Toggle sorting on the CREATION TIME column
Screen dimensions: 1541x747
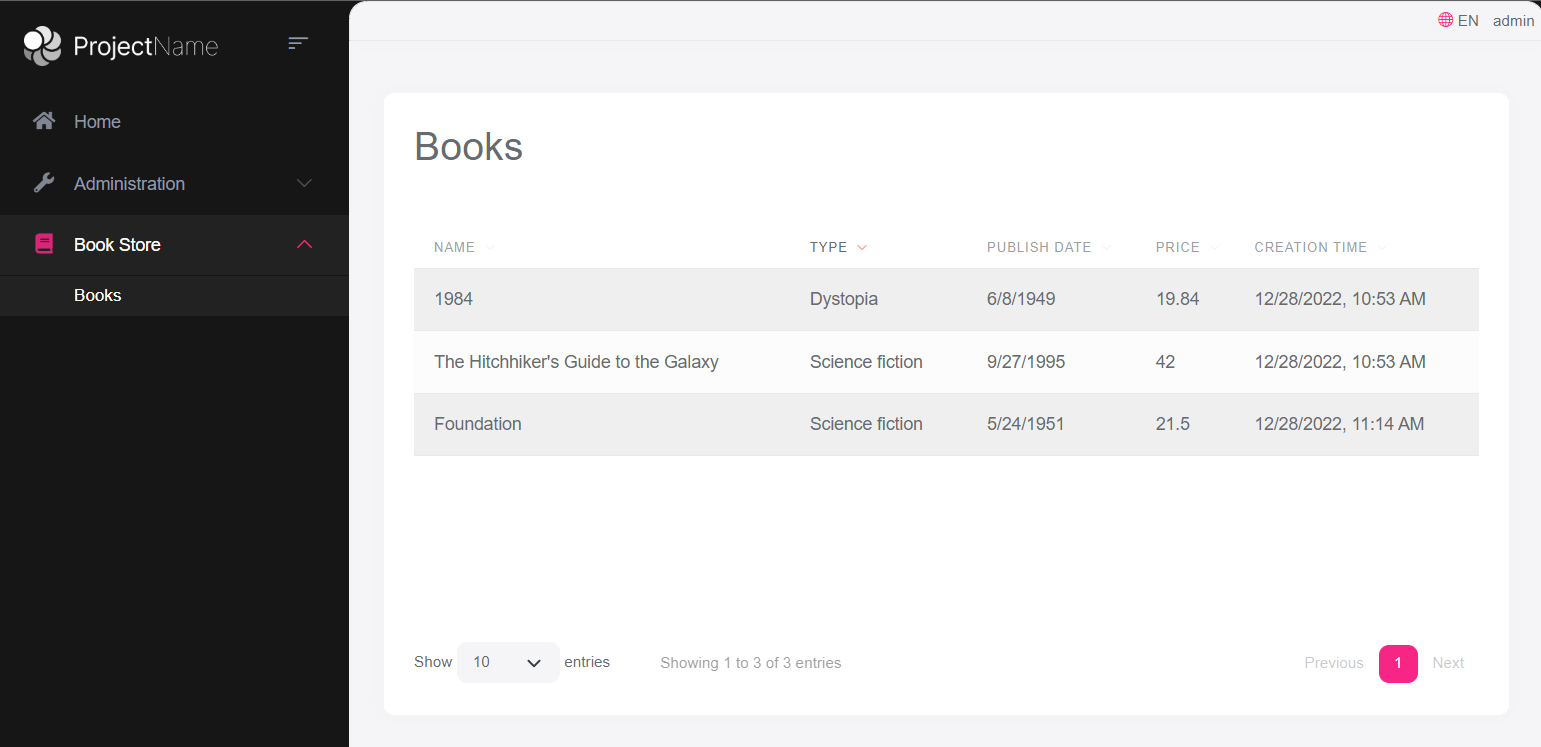[1382, 247]
